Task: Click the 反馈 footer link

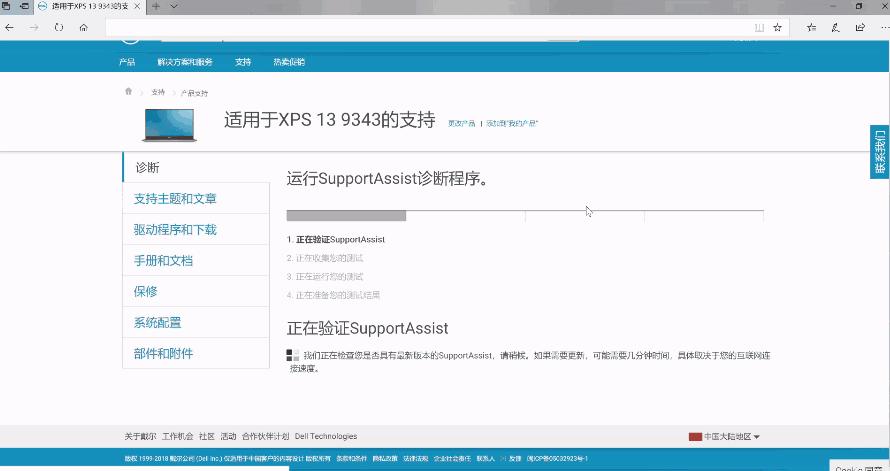Action: pyautogui.click(x=515, y=459)
